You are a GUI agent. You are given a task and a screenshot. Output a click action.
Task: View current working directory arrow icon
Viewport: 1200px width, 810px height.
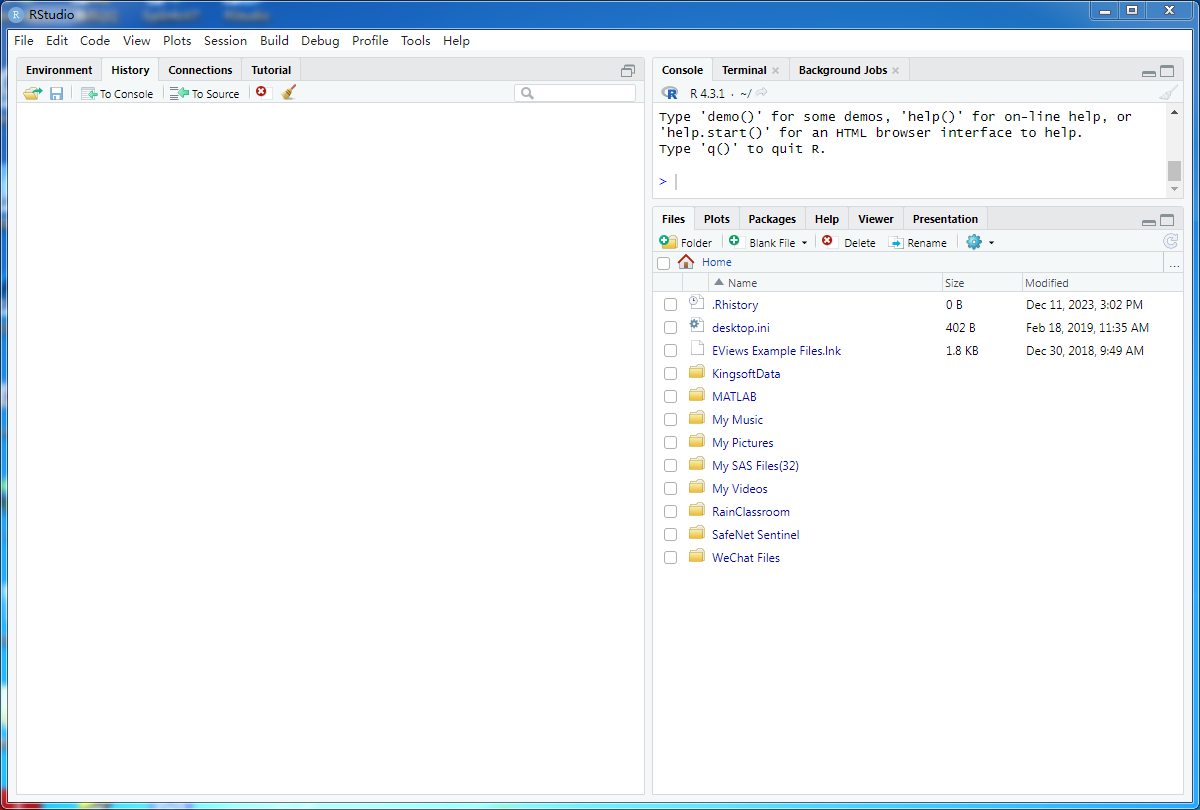tap(762, 93)
